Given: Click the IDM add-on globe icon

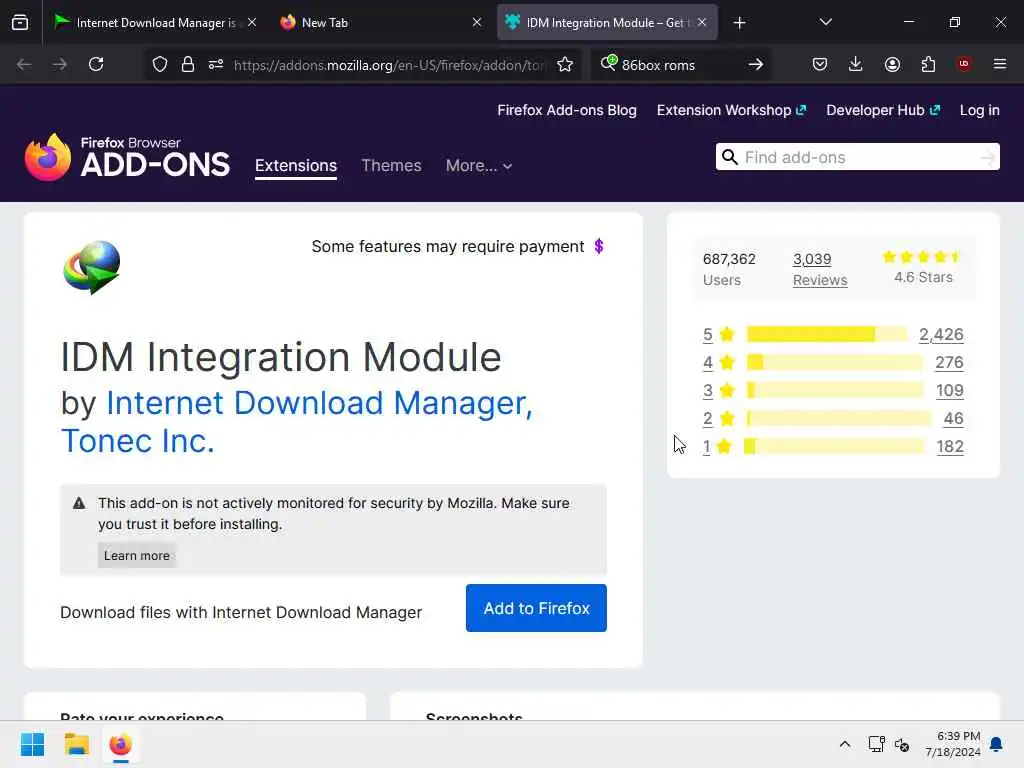Looking at the screenshot, I should [92, 267].
